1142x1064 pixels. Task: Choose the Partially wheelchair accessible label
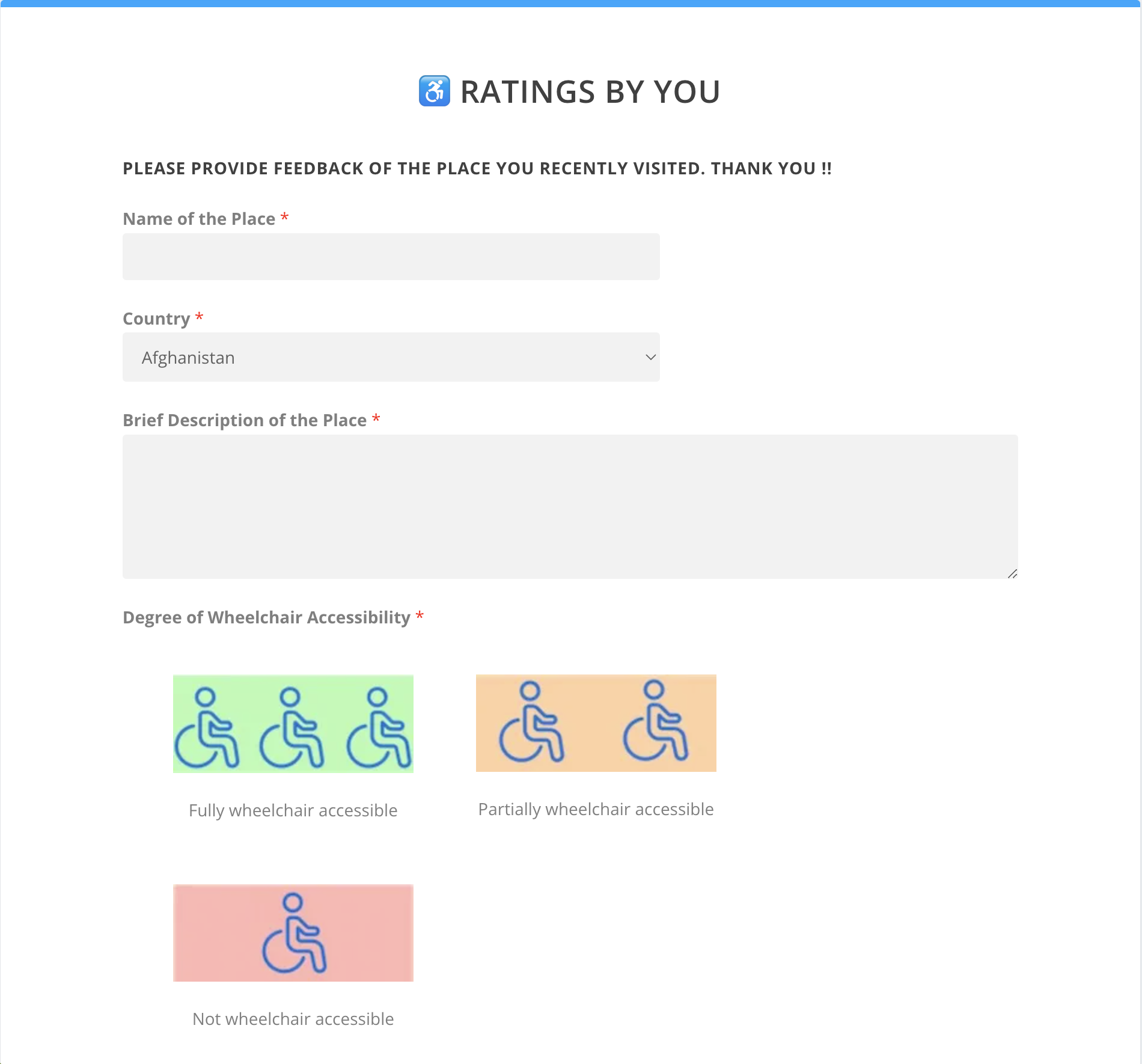(596, 809)
